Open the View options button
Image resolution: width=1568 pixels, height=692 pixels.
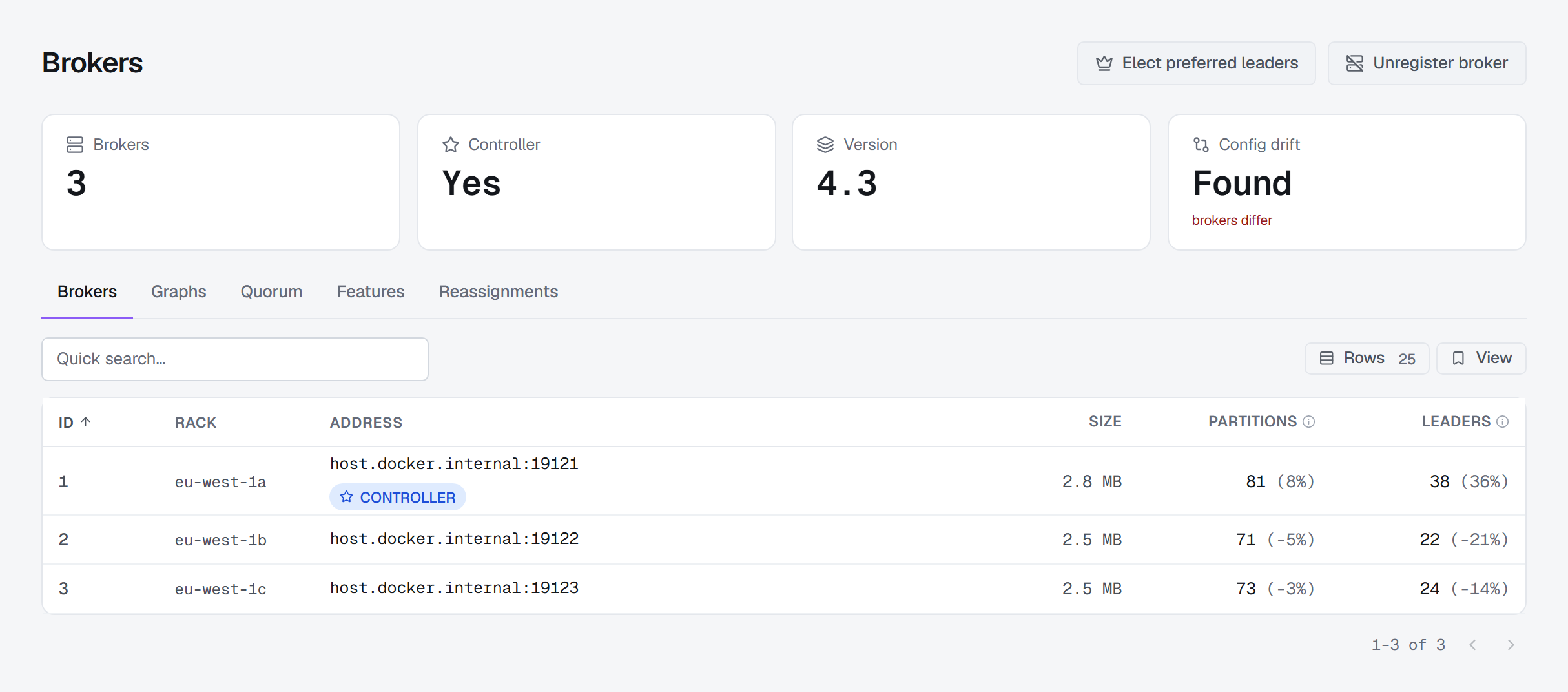point(1481,359)
